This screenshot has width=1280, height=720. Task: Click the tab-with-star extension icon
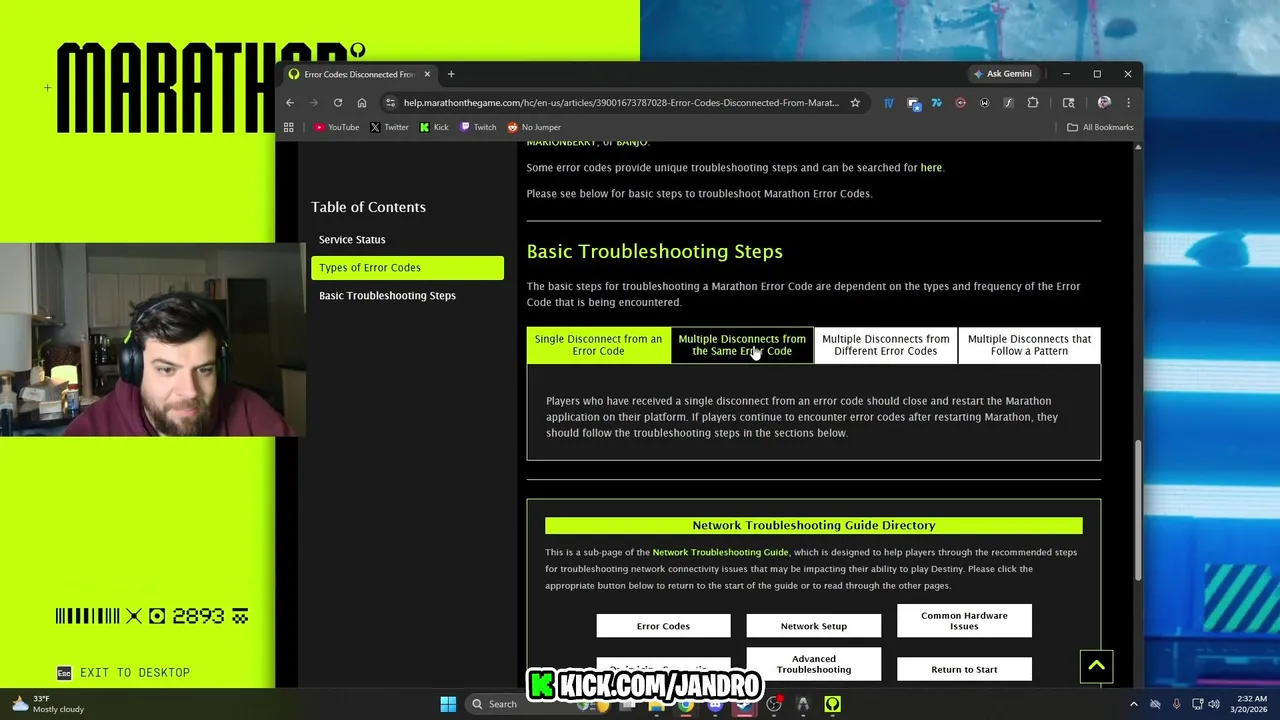[x=913, y=102]
